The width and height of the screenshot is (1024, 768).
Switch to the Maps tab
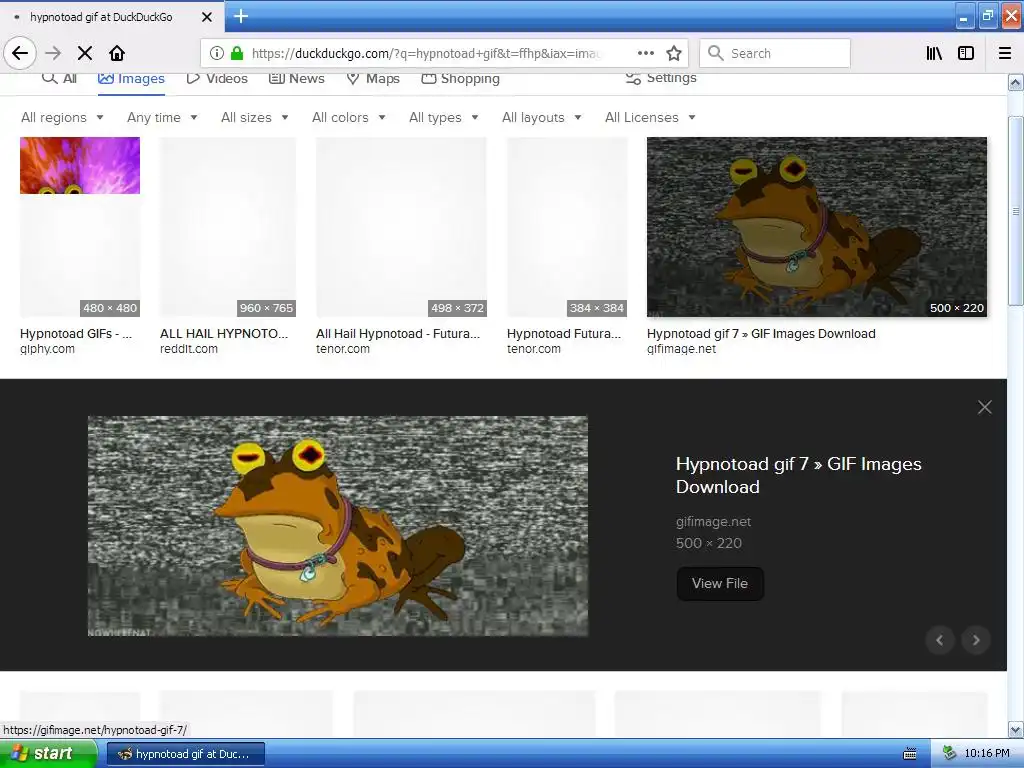373,78
